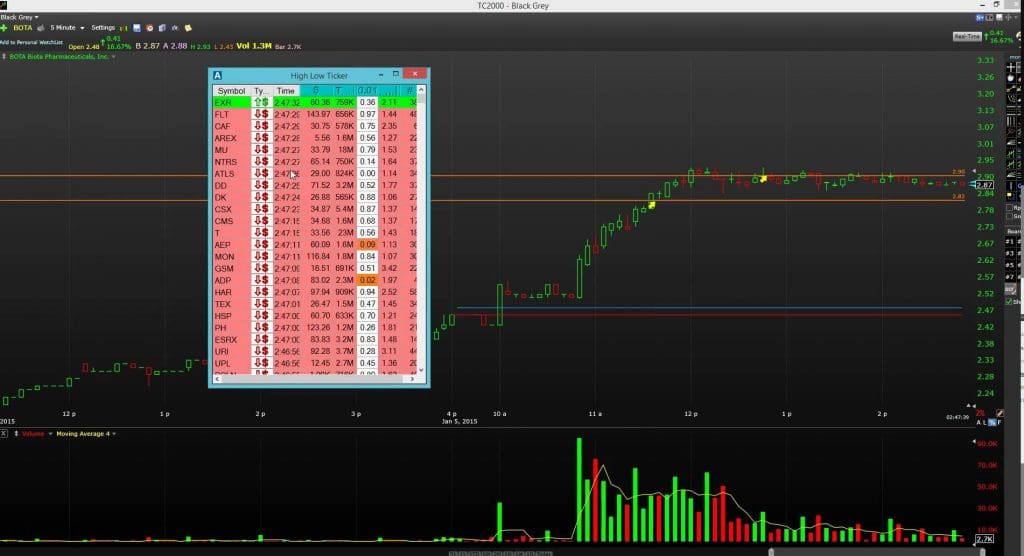Click the orange 0.09 cell in AEP row
The image size is (1024, 556).
(x=368, y=244)
